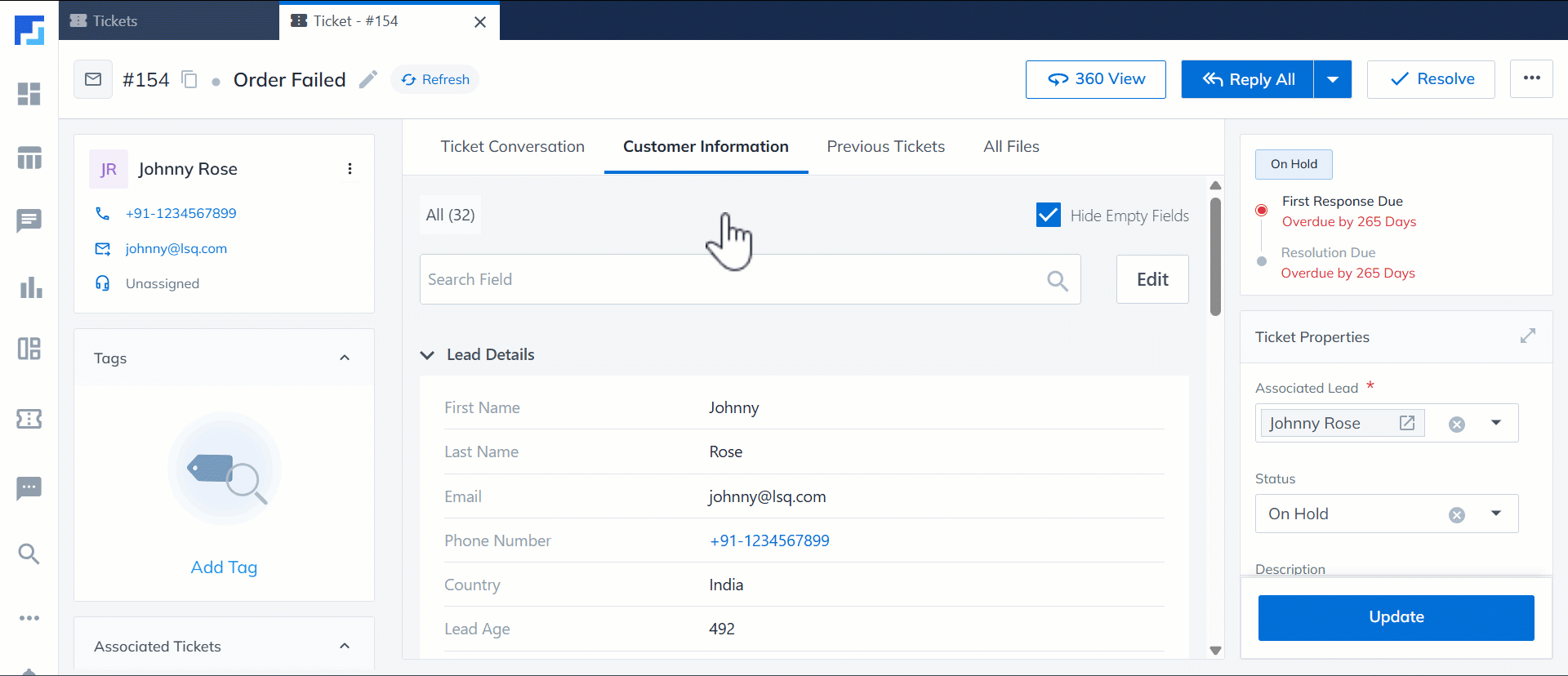Open the dashboard icon in left sidebar
1568x676 pixels.
pos(29,94)
